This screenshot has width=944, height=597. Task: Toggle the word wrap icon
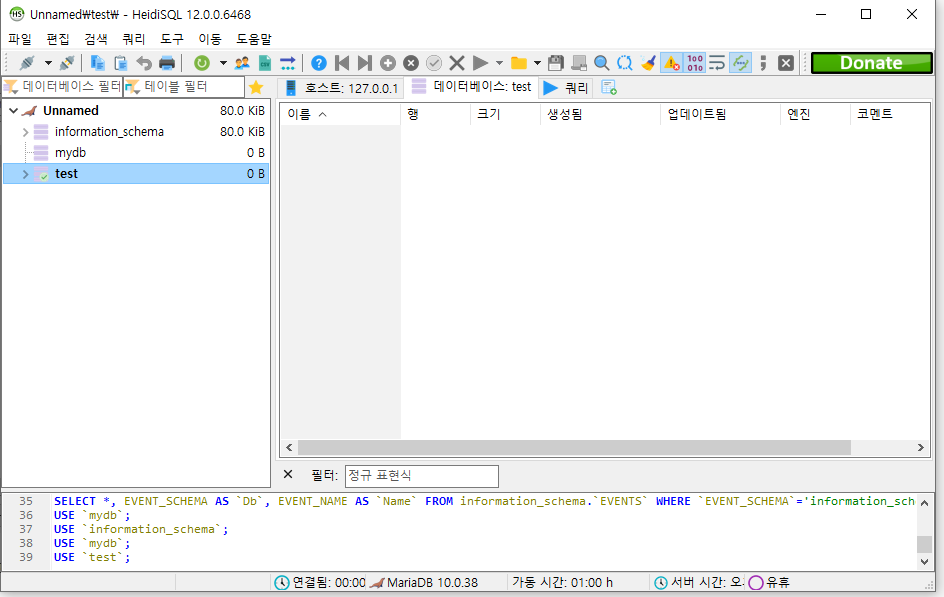click(x=717, y=63)
